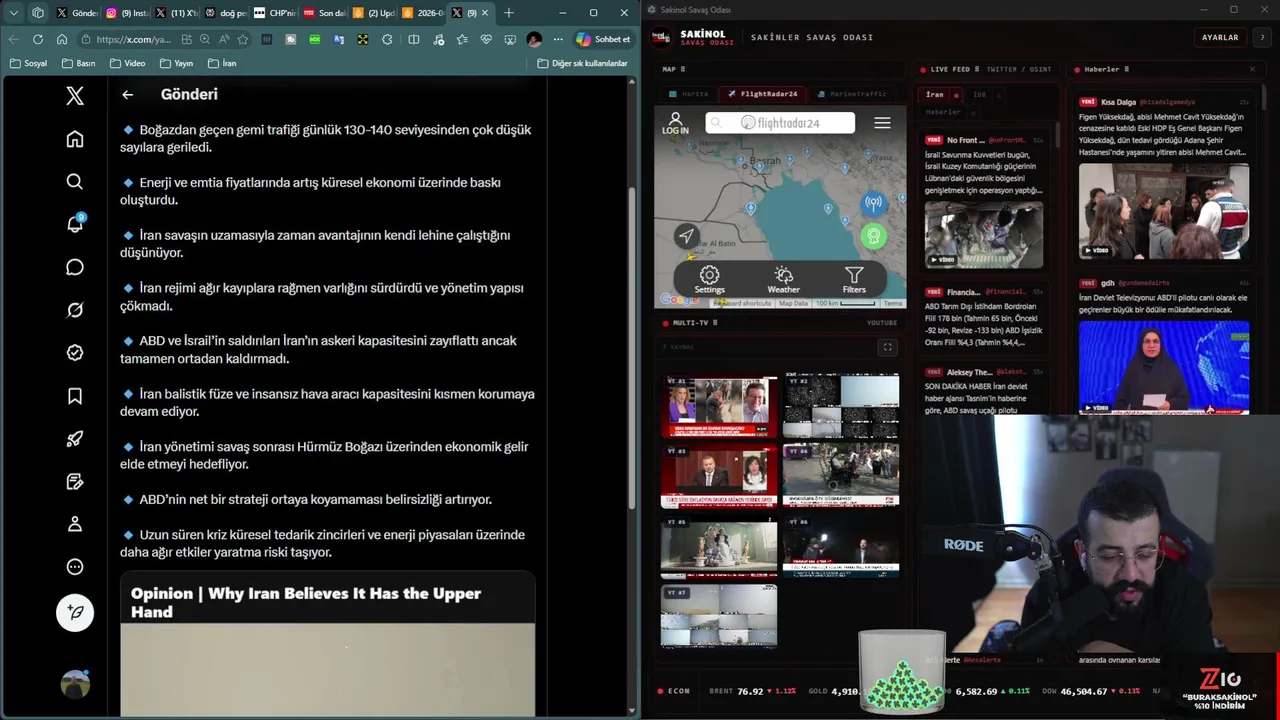Click browser address bar URL
This screenshot has width=1280, height=720.
point(135,39)
